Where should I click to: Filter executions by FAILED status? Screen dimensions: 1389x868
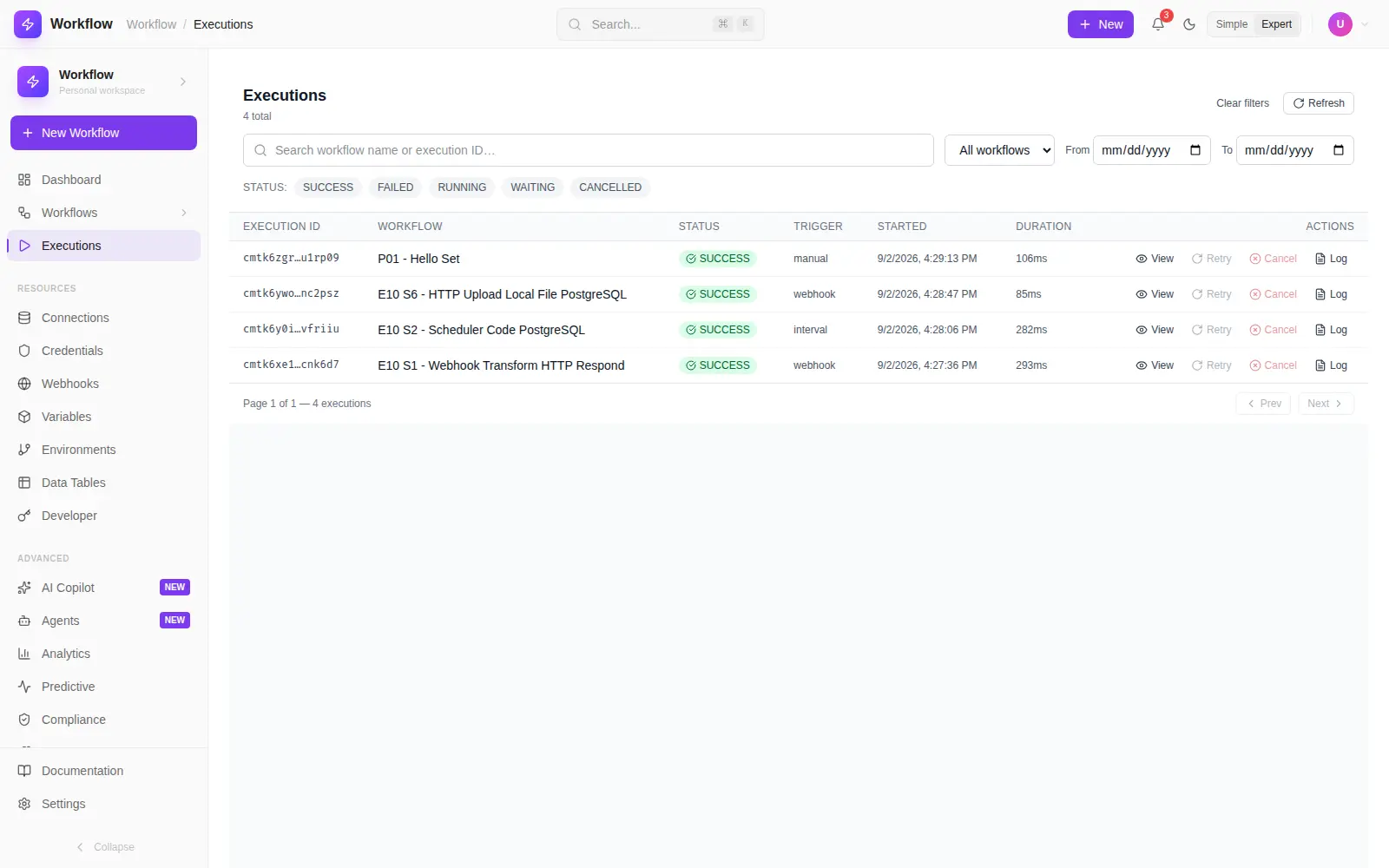[396, 187]
